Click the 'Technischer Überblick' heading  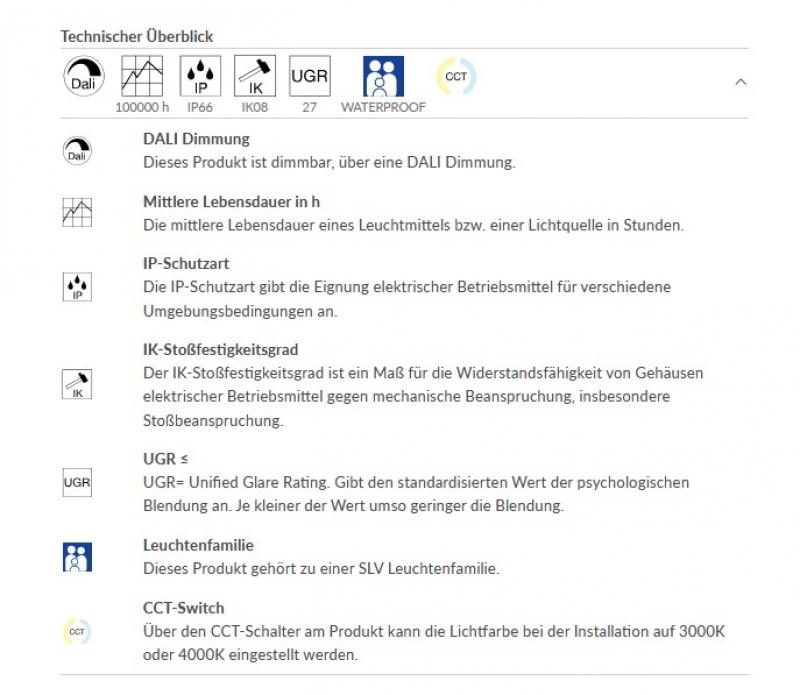pos(137,36)
